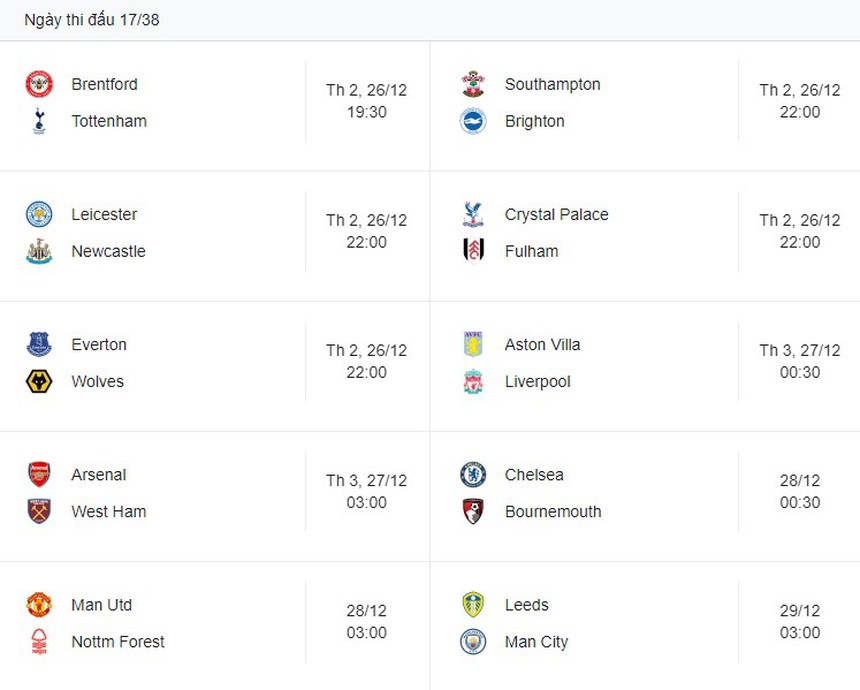Select the Nottm Forest team name
The height and width of the screenshot is (690, 860).
(x=118, y=641)
